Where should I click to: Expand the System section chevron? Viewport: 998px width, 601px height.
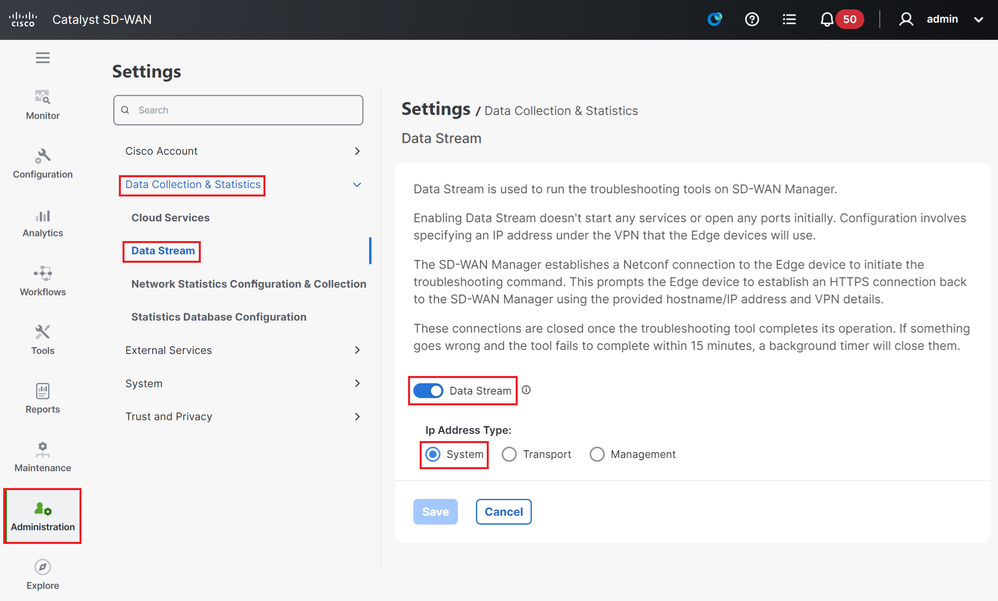pyautogui.click(x=357, y=383)
